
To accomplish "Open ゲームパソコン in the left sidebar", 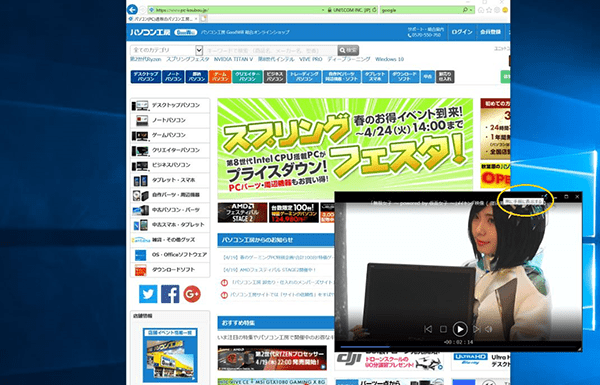I will click(x=170, y=135).
